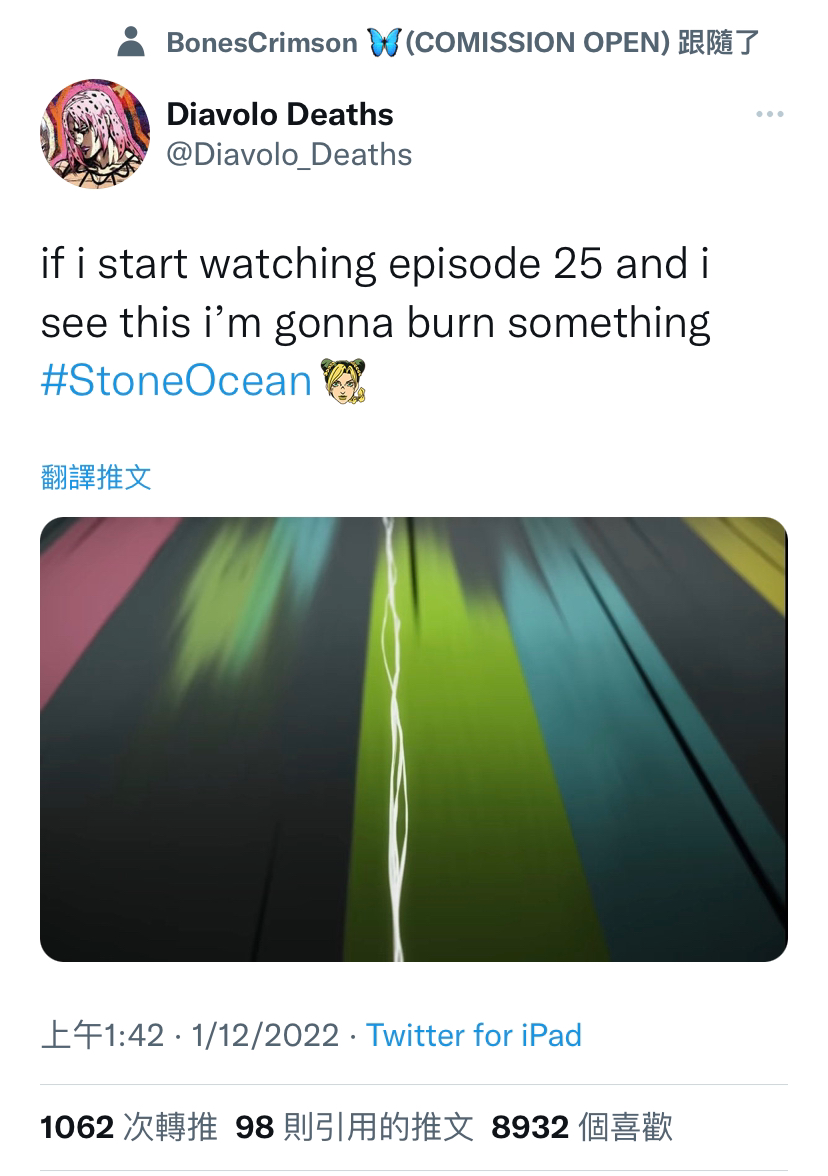828x1176 pixels.
Task: Click the tweet date 1/12/2022
Action: [265, 1036]
